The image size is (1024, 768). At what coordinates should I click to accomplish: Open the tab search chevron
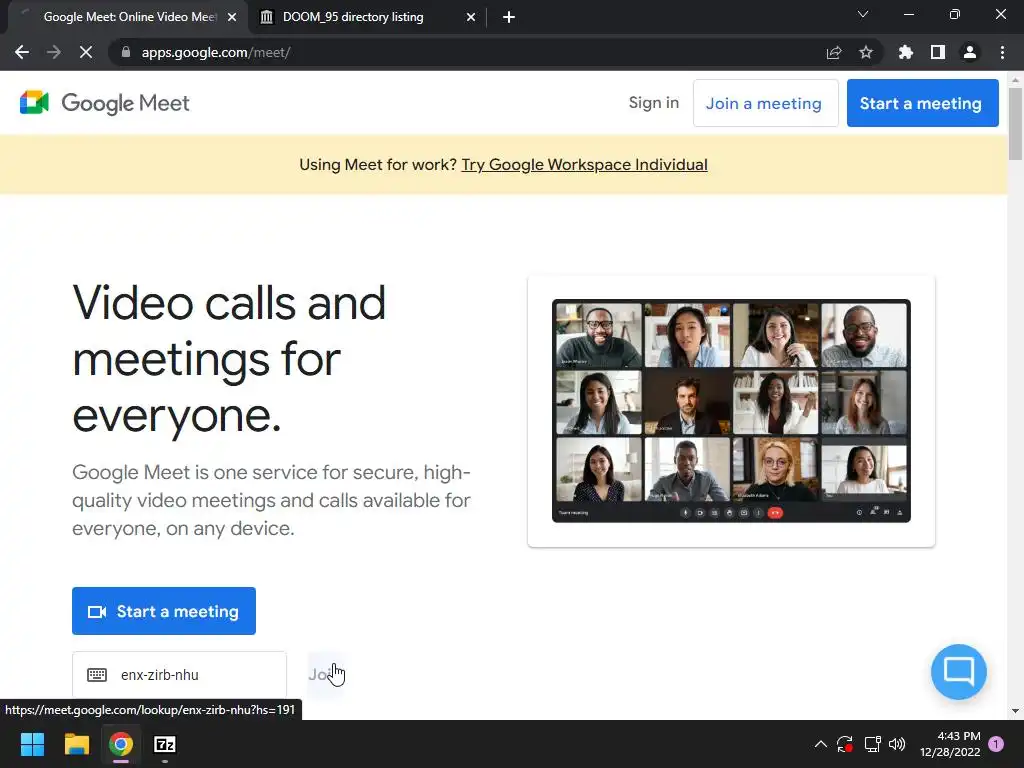pos(863,14)
